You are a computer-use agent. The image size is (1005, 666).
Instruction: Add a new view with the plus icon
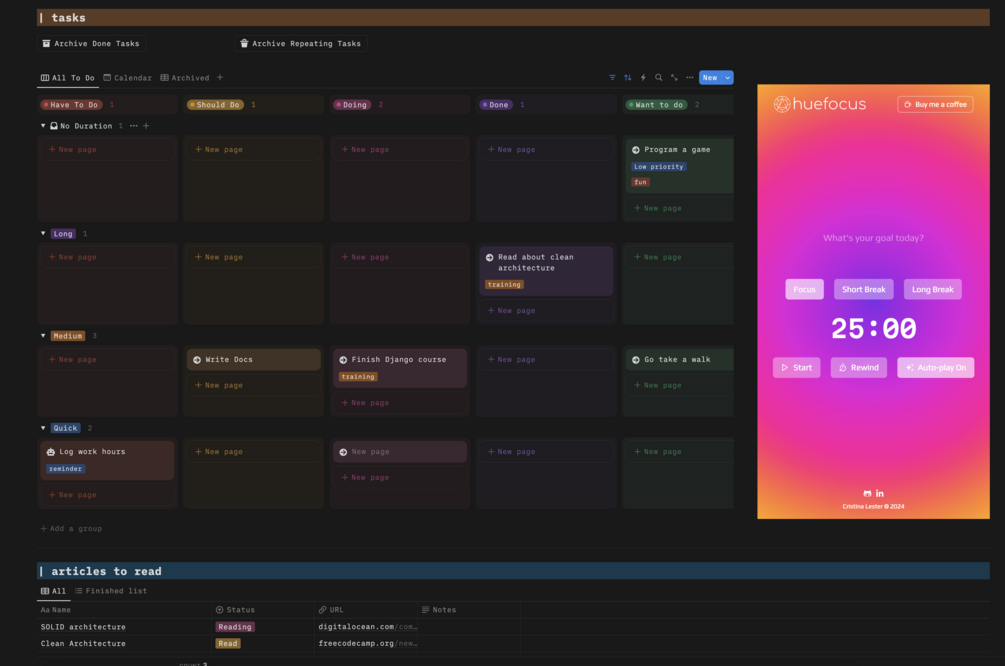[x=220, y=78]
